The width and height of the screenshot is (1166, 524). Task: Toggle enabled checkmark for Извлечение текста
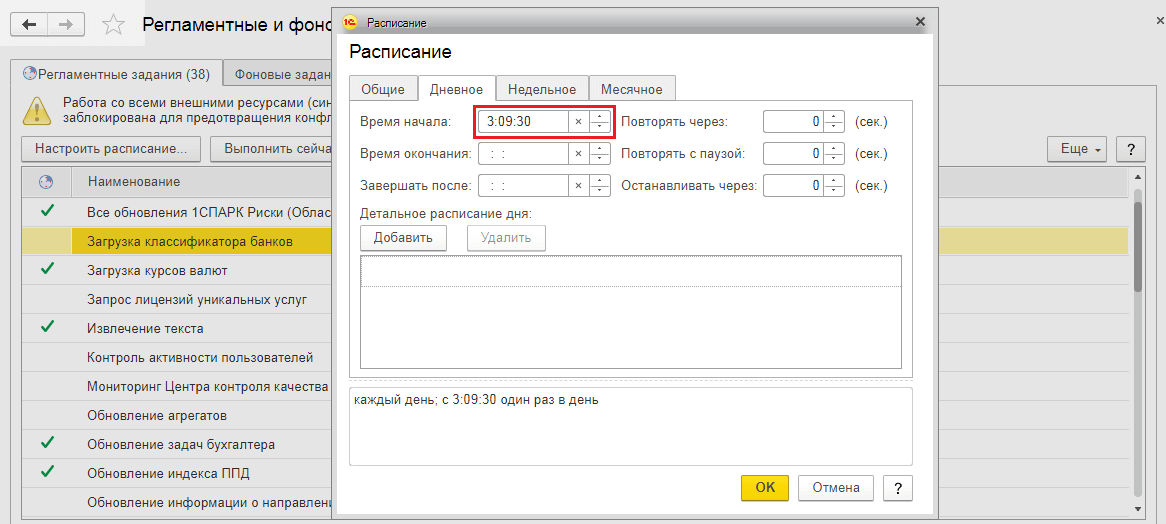tap(46, 327)
